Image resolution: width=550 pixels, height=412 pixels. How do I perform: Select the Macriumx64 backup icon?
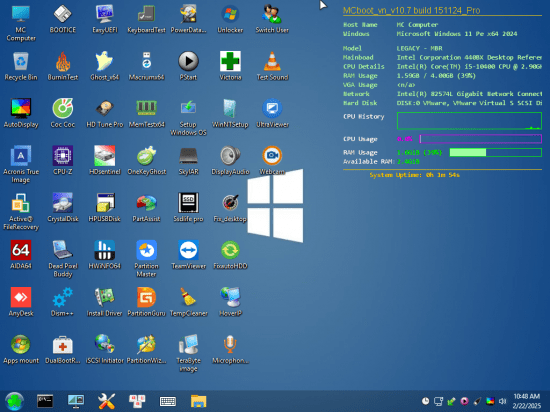[146, 66]
